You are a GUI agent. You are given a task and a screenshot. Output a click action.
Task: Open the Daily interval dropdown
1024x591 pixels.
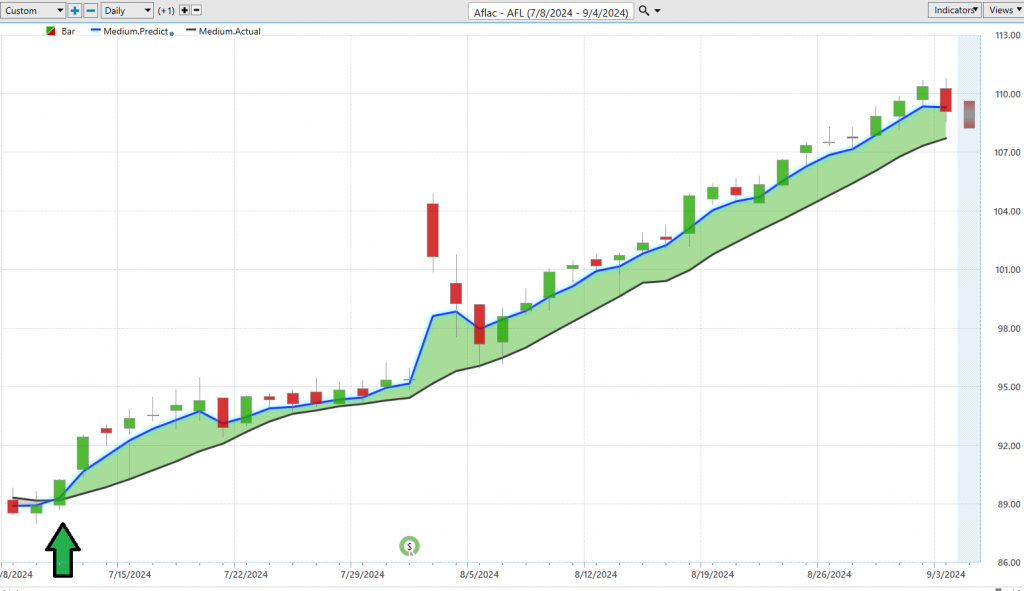tap(127, 10)
